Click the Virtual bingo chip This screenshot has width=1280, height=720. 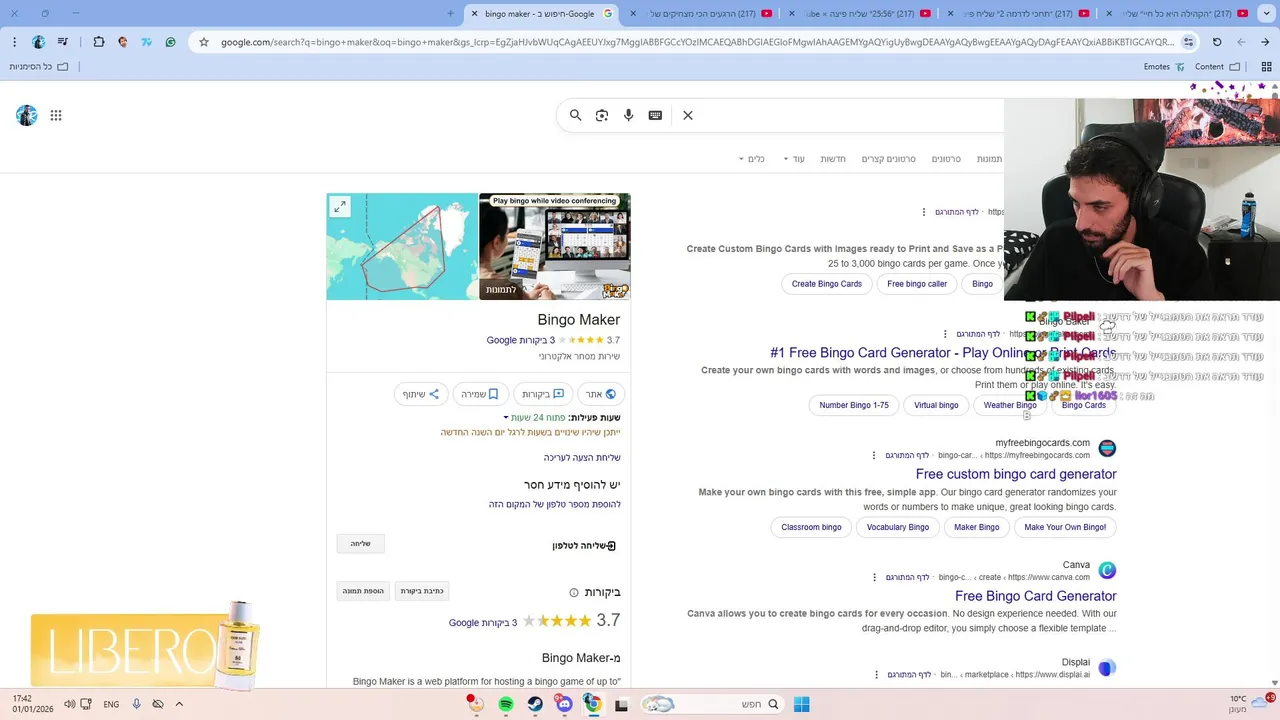click(x=936, y=405)
